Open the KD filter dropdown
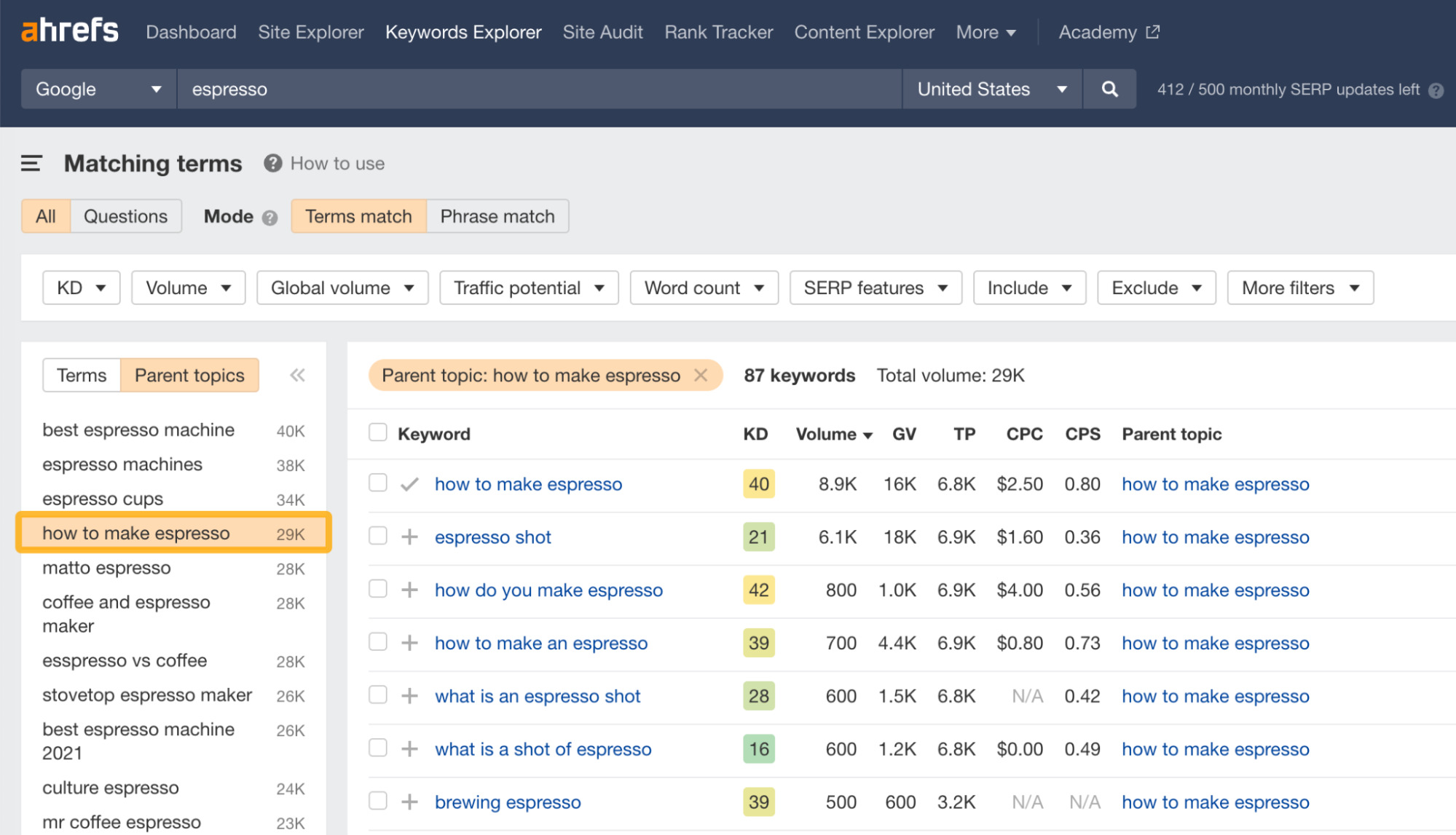Image resolution: width=1456 pixels, height=835 pixels. 81,288
